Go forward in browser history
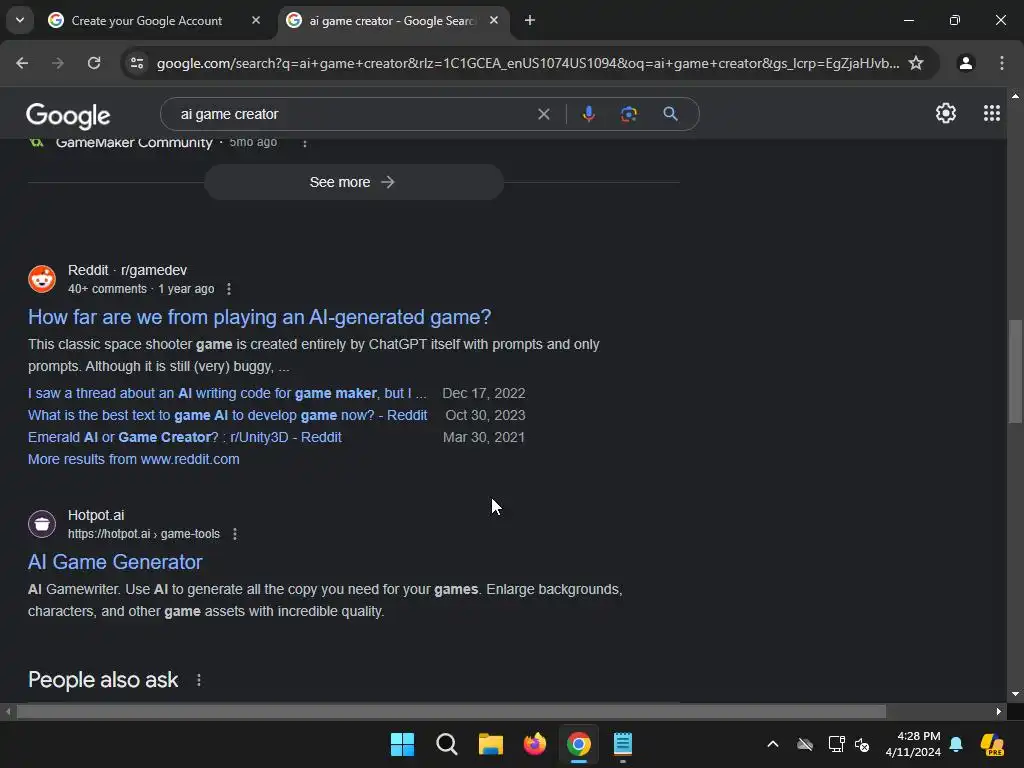 (58, 63)
